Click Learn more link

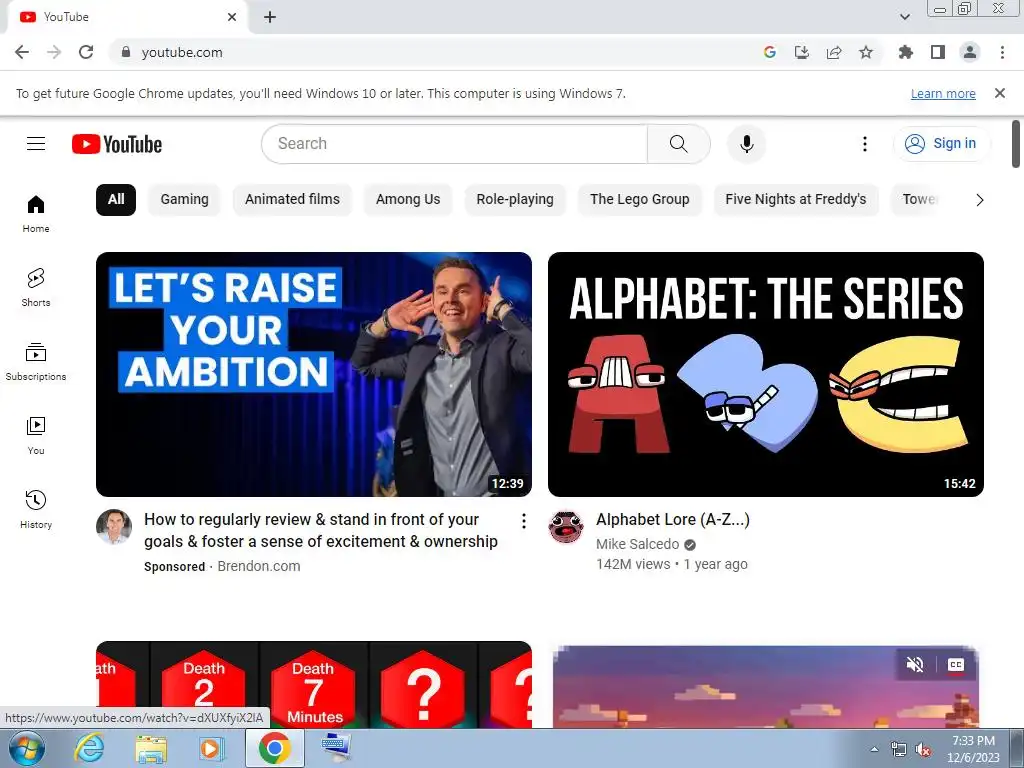pyautogui.click(x=943, y=93)
